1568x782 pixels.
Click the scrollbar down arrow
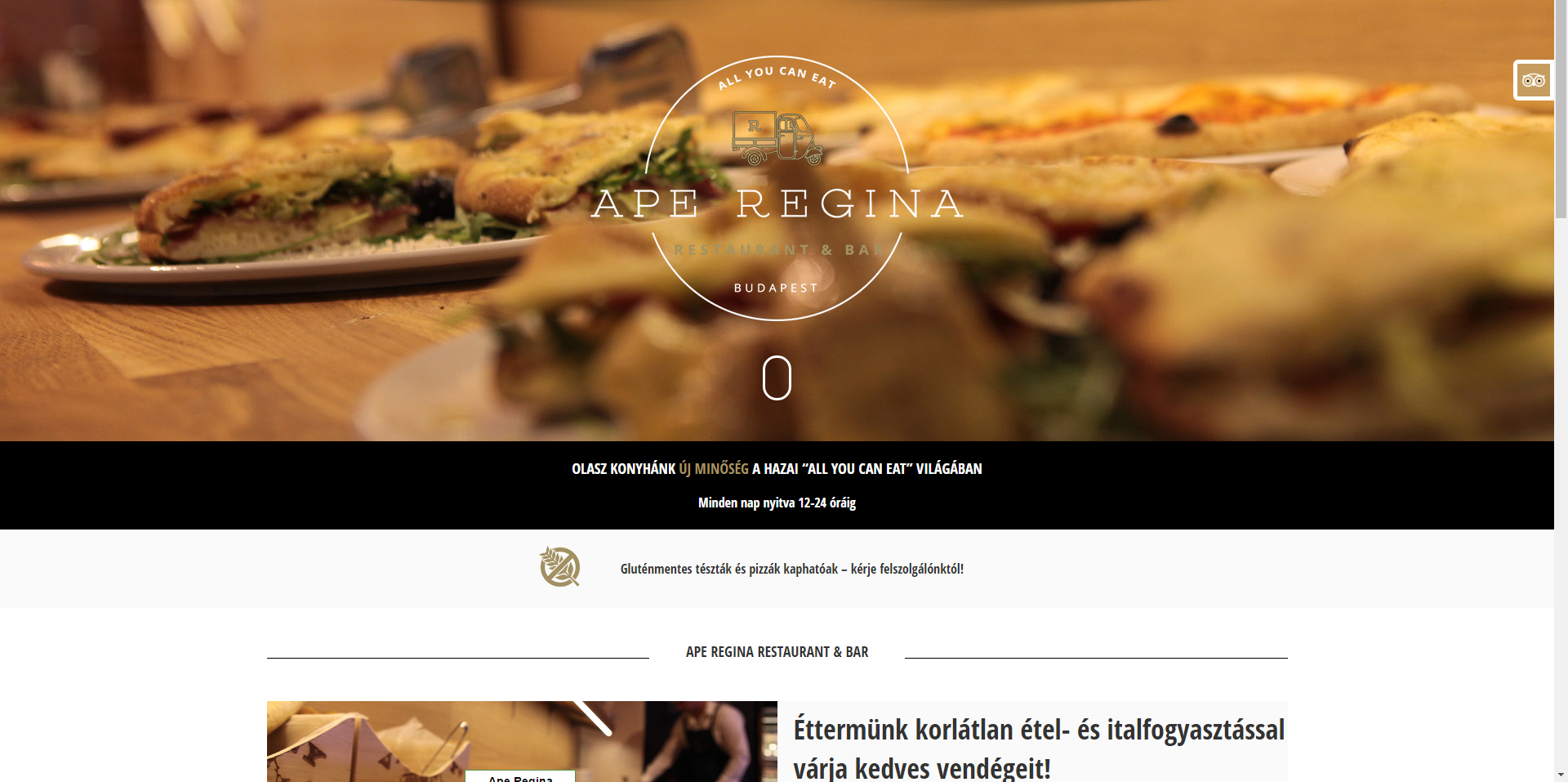[1561, 775]
